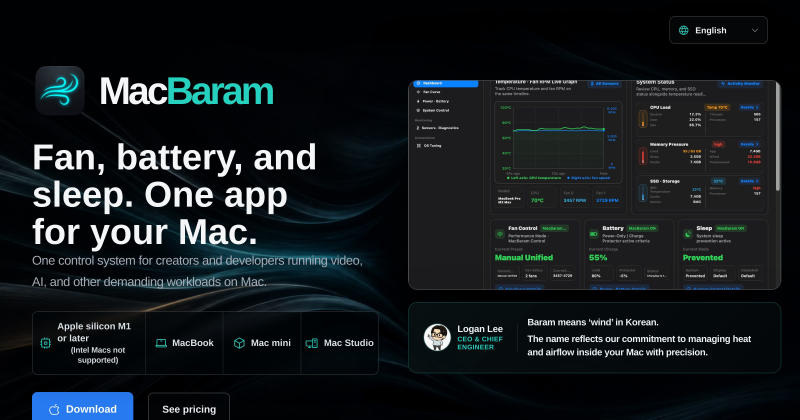Click the MacBaram wordmark title
800x420 pixels.
click(186, 92)
